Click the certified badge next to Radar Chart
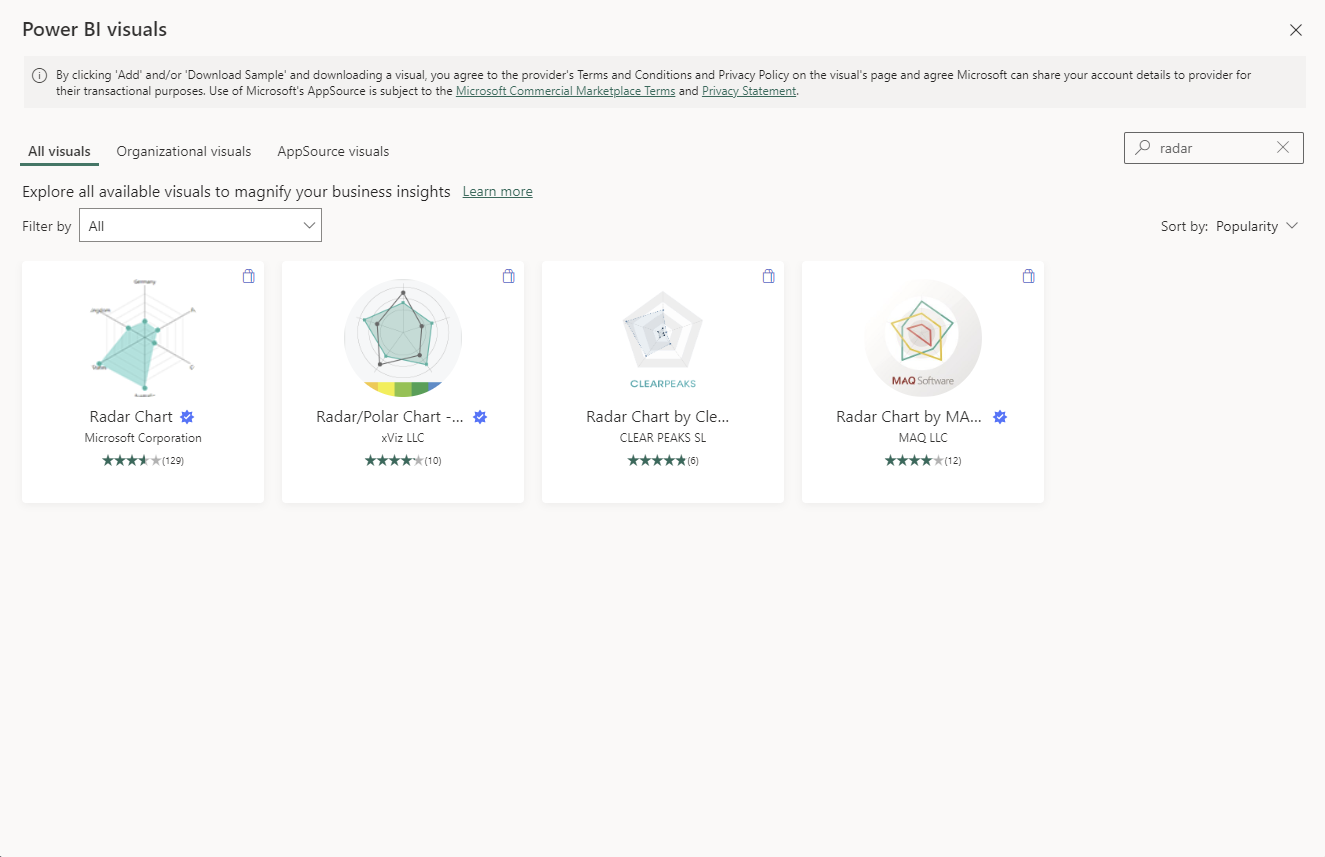The height and width of the screenshot is (857, 1325). 187,417
